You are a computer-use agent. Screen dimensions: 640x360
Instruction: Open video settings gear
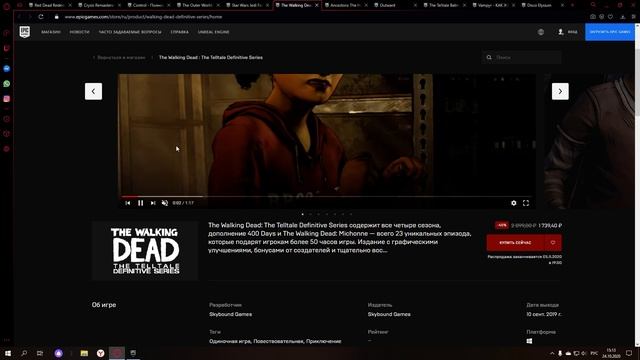[x=513, y=203]
